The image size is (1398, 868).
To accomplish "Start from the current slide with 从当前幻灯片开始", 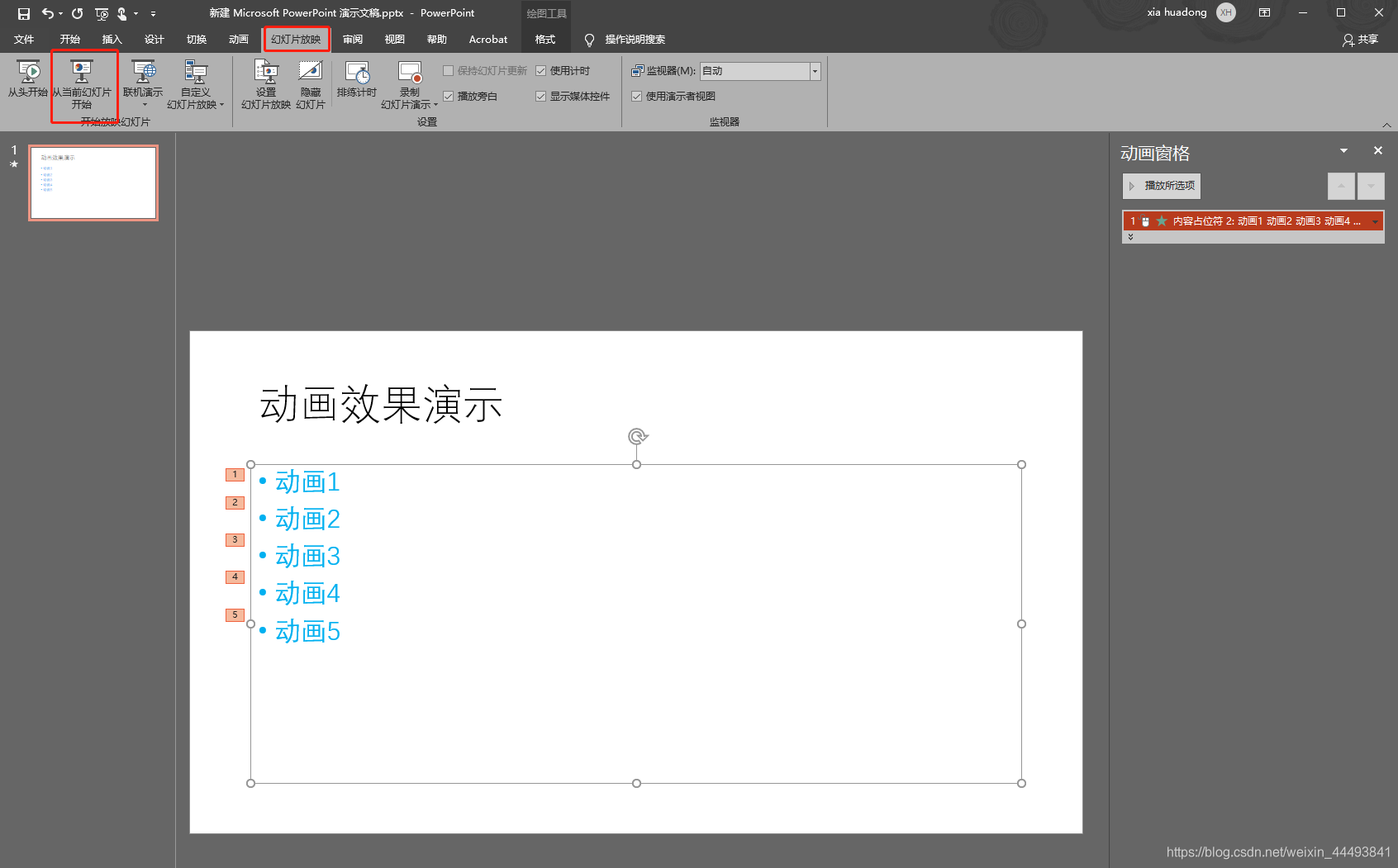I will coord(82,84).
